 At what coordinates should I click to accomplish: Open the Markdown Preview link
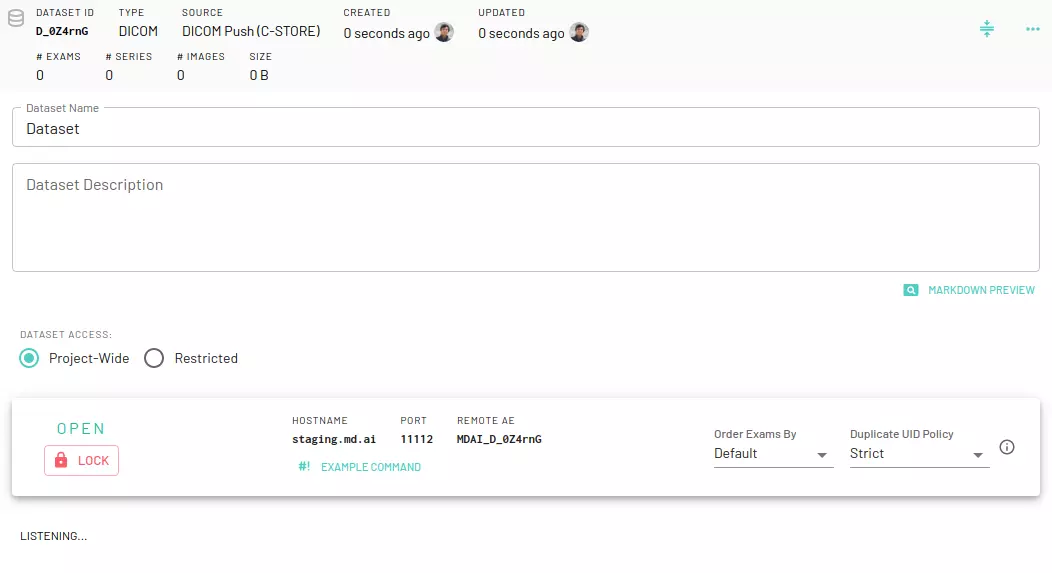(x=980, y=290)
